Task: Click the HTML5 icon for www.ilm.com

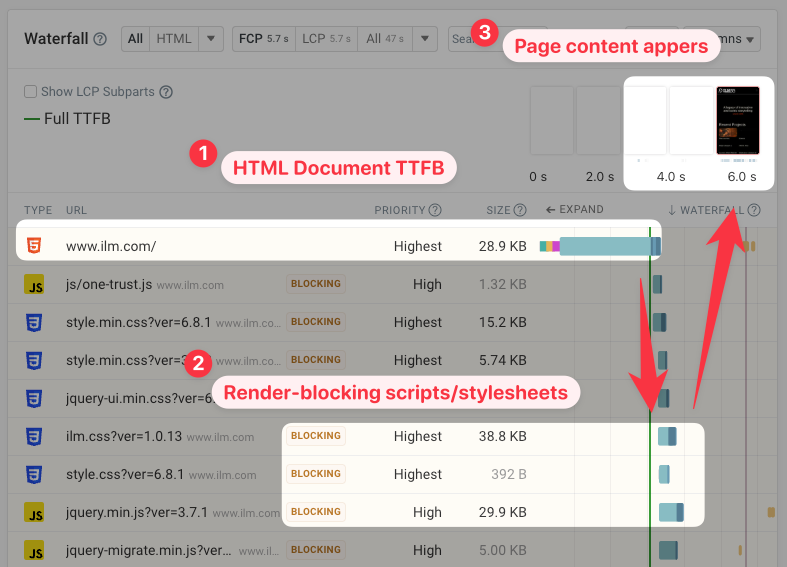Action: [34, 246]
